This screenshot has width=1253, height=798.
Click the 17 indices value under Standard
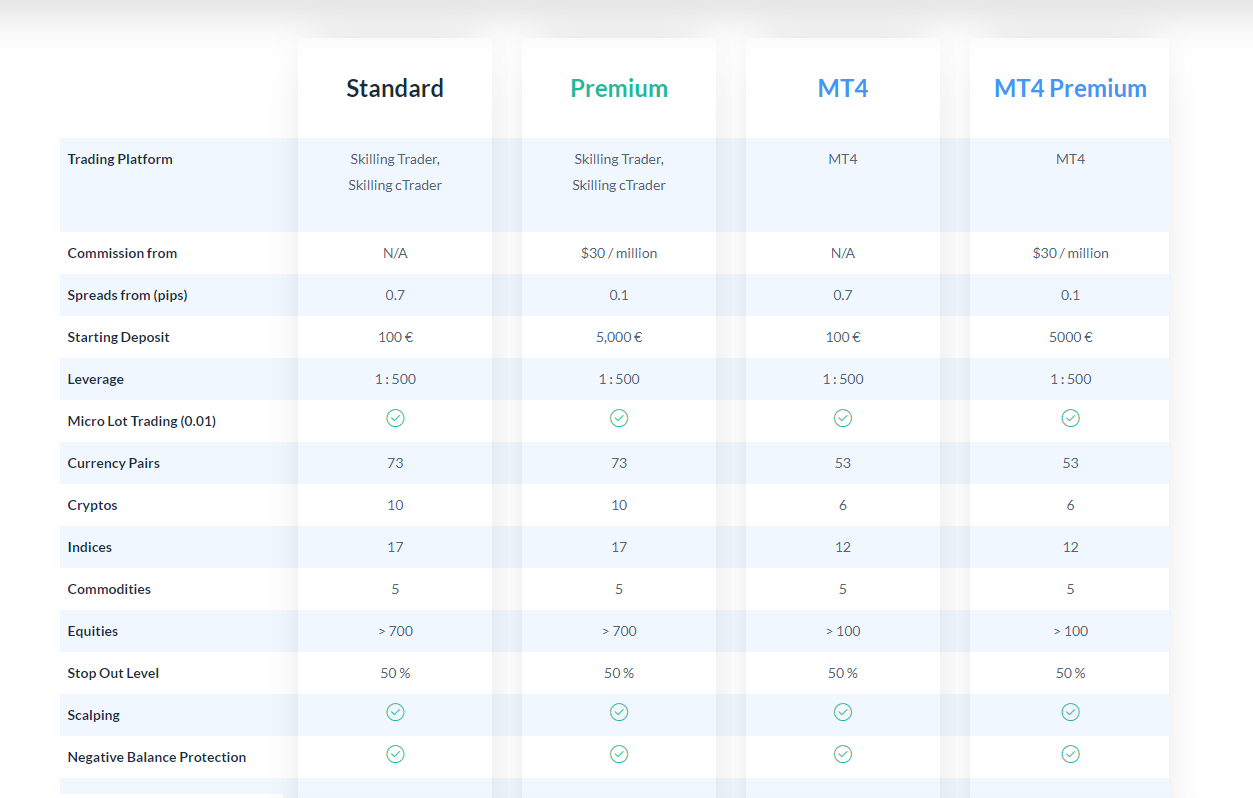click(x=395, y=547)
